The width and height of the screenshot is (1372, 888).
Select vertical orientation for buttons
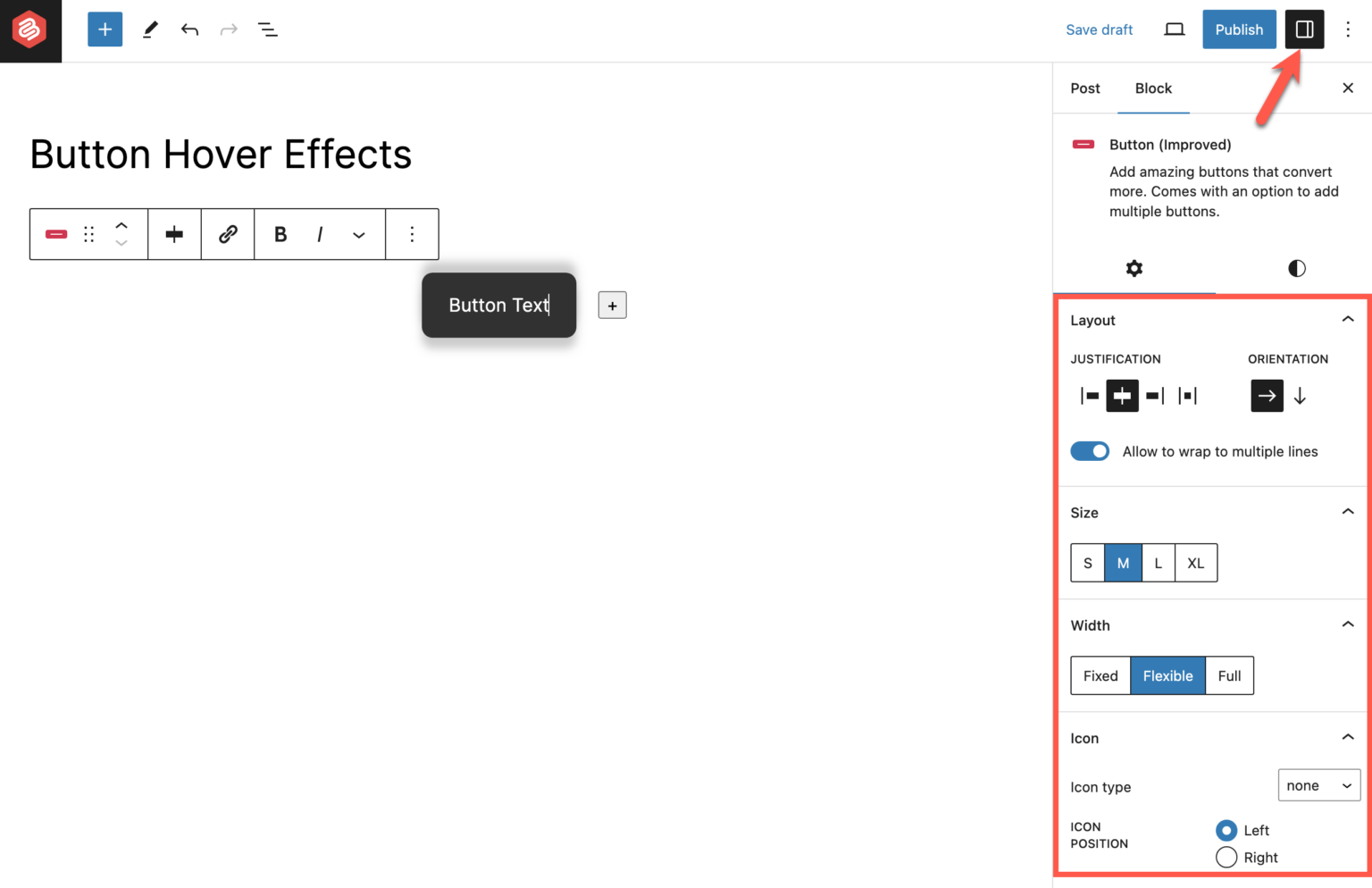[1301, 396]
